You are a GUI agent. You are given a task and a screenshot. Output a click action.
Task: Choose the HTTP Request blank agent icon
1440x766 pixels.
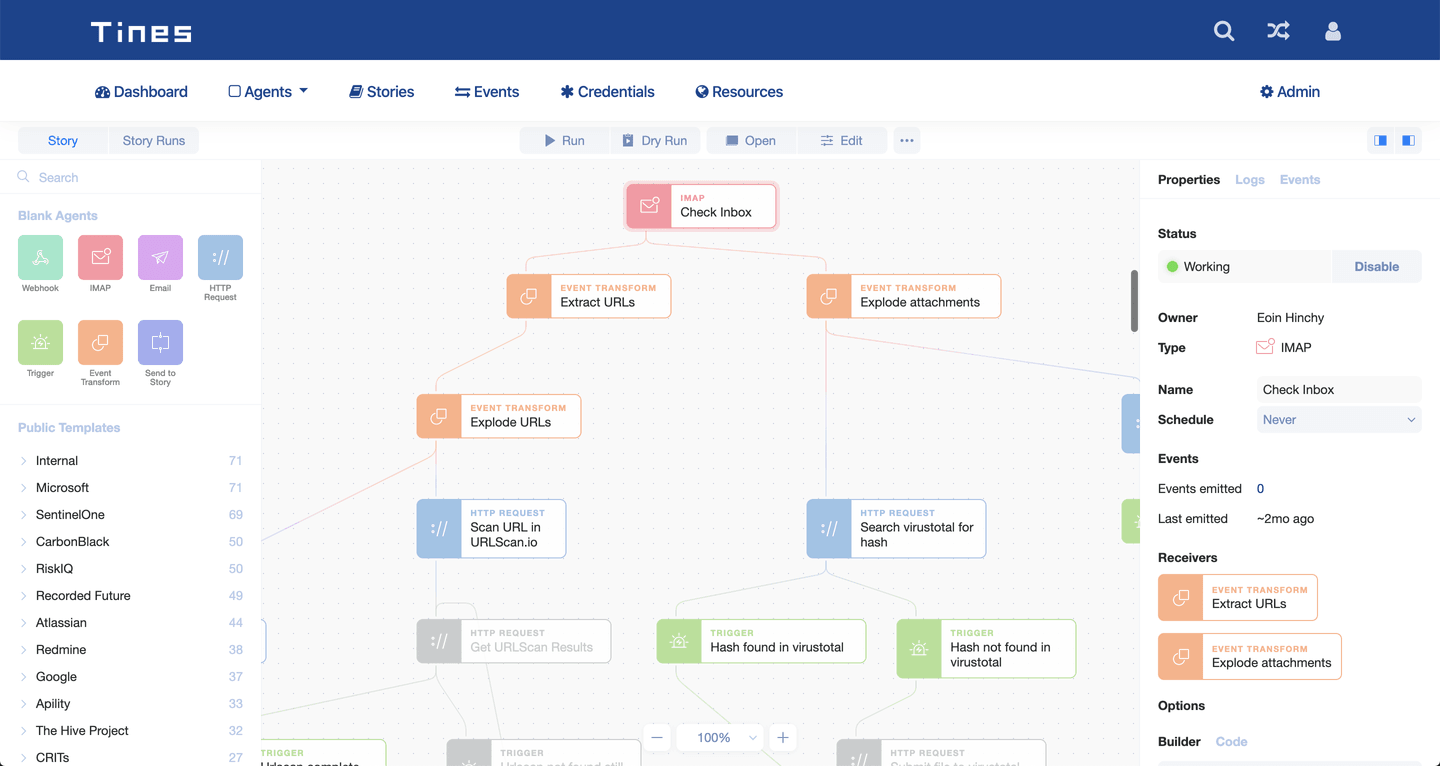point(220,258)
